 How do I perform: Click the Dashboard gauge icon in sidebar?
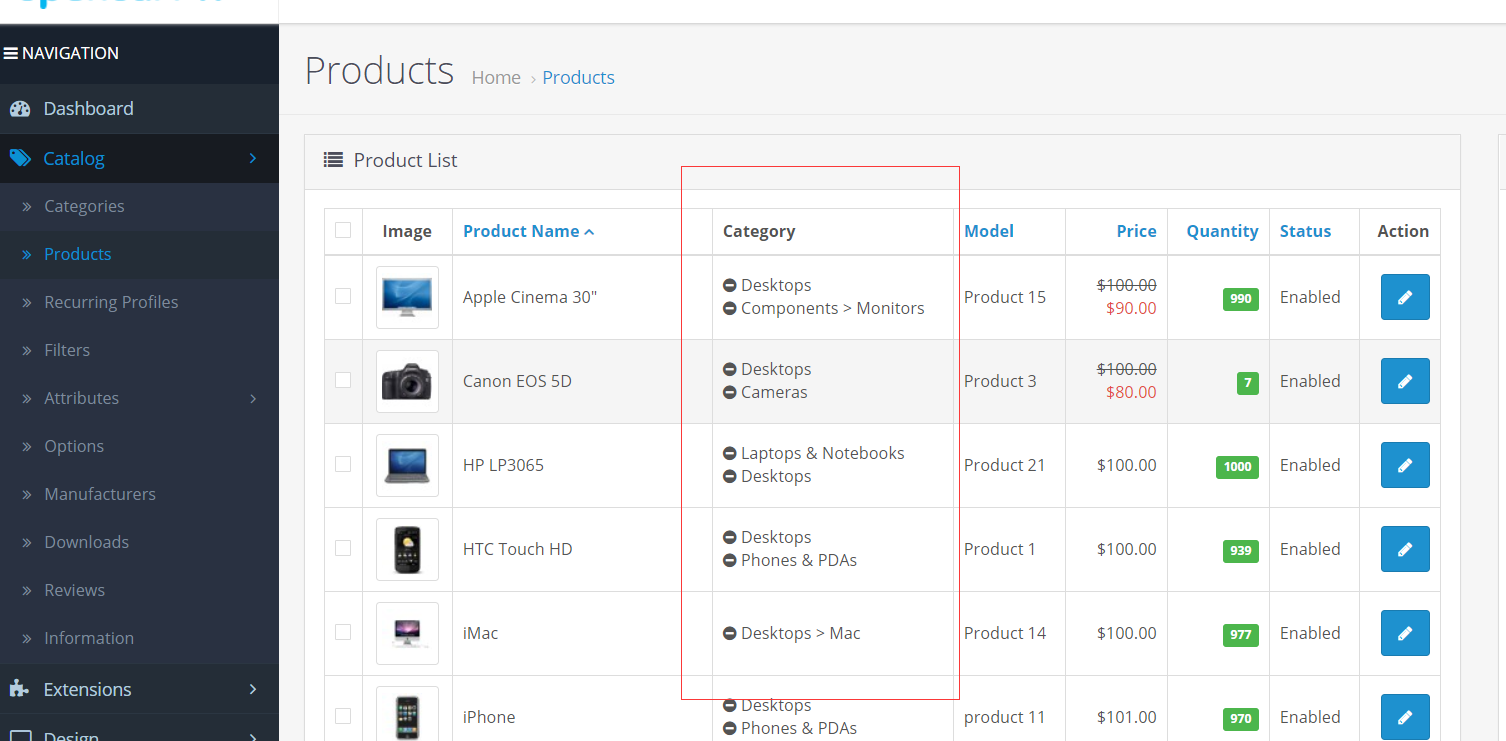coord(21,108)
